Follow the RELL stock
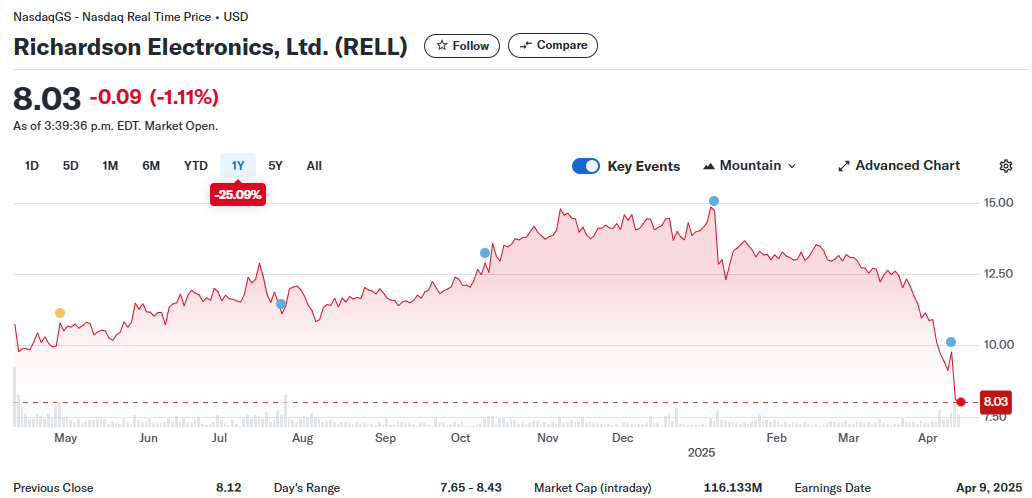This screenshot has height=498, width=1032. point(462,45)
